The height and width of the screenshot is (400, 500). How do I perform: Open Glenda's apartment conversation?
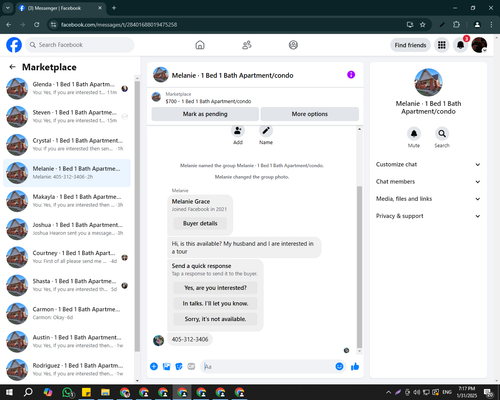(67, 89)
